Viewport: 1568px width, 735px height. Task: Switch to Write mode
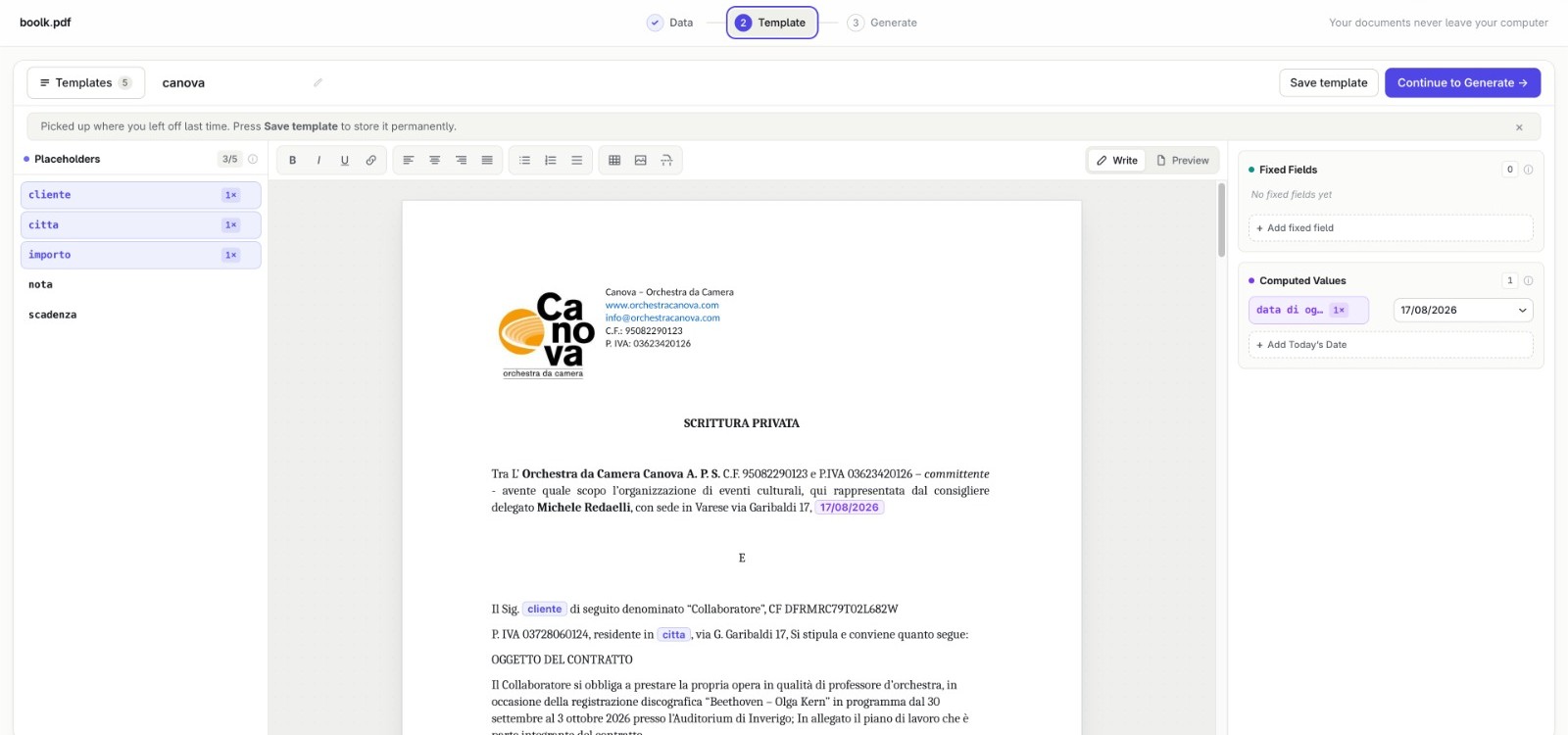(1117, 161)
